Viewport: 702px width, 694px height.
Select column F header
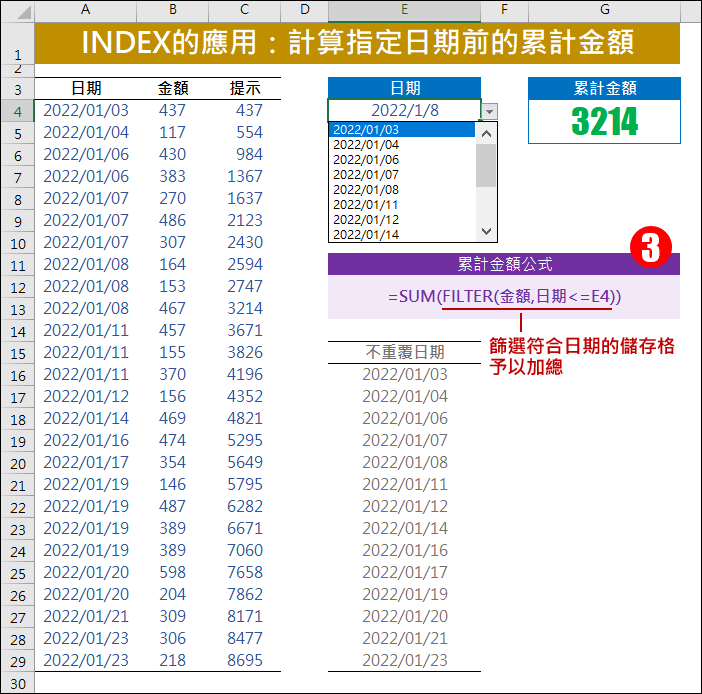tap(505, 9)
